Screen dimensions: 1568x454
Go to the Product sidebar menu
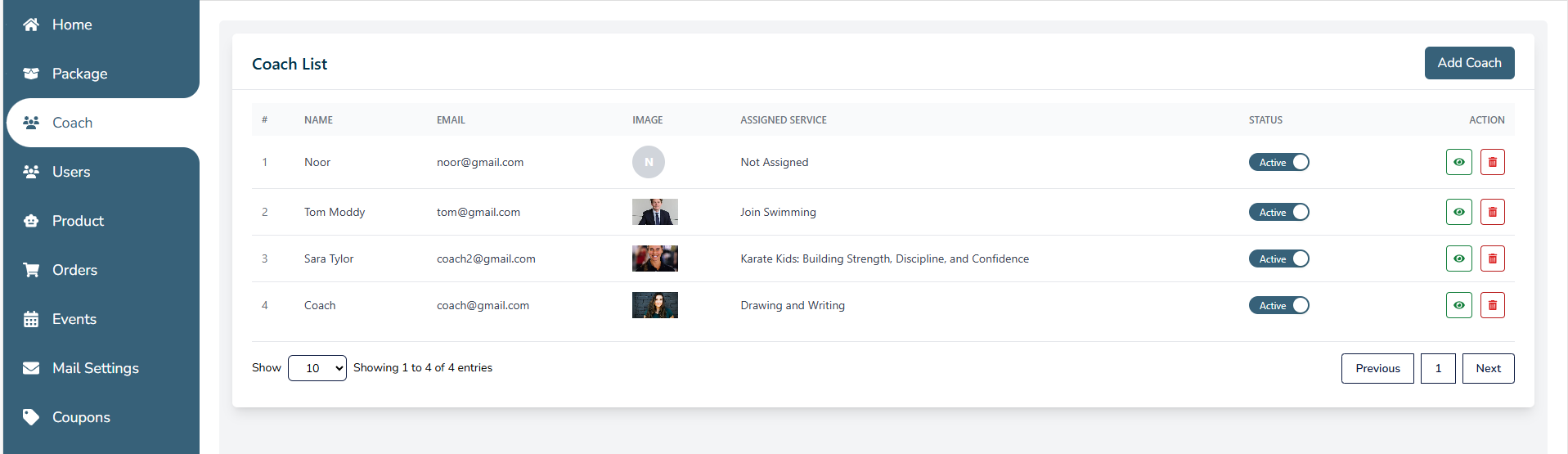click(x=78, y=221)
